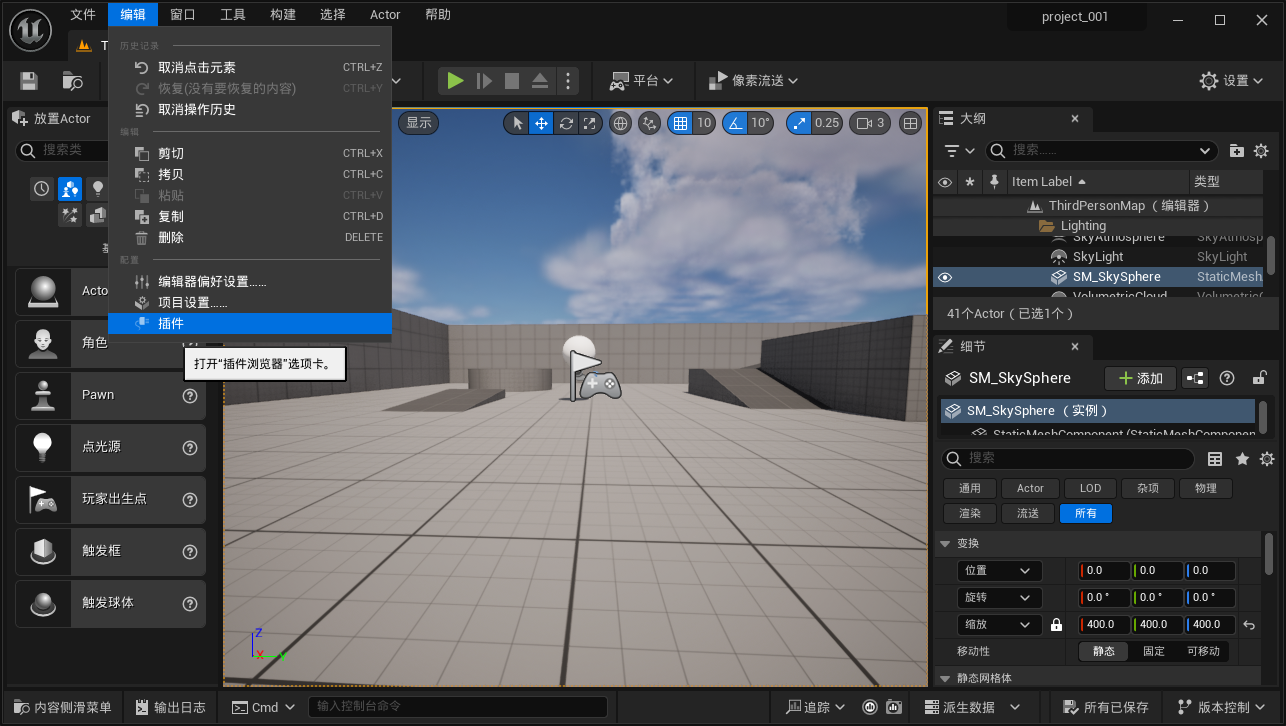Select SkyLight row in outliner
Viewport: 1286px width, 726px height.
coord(1100,256)
